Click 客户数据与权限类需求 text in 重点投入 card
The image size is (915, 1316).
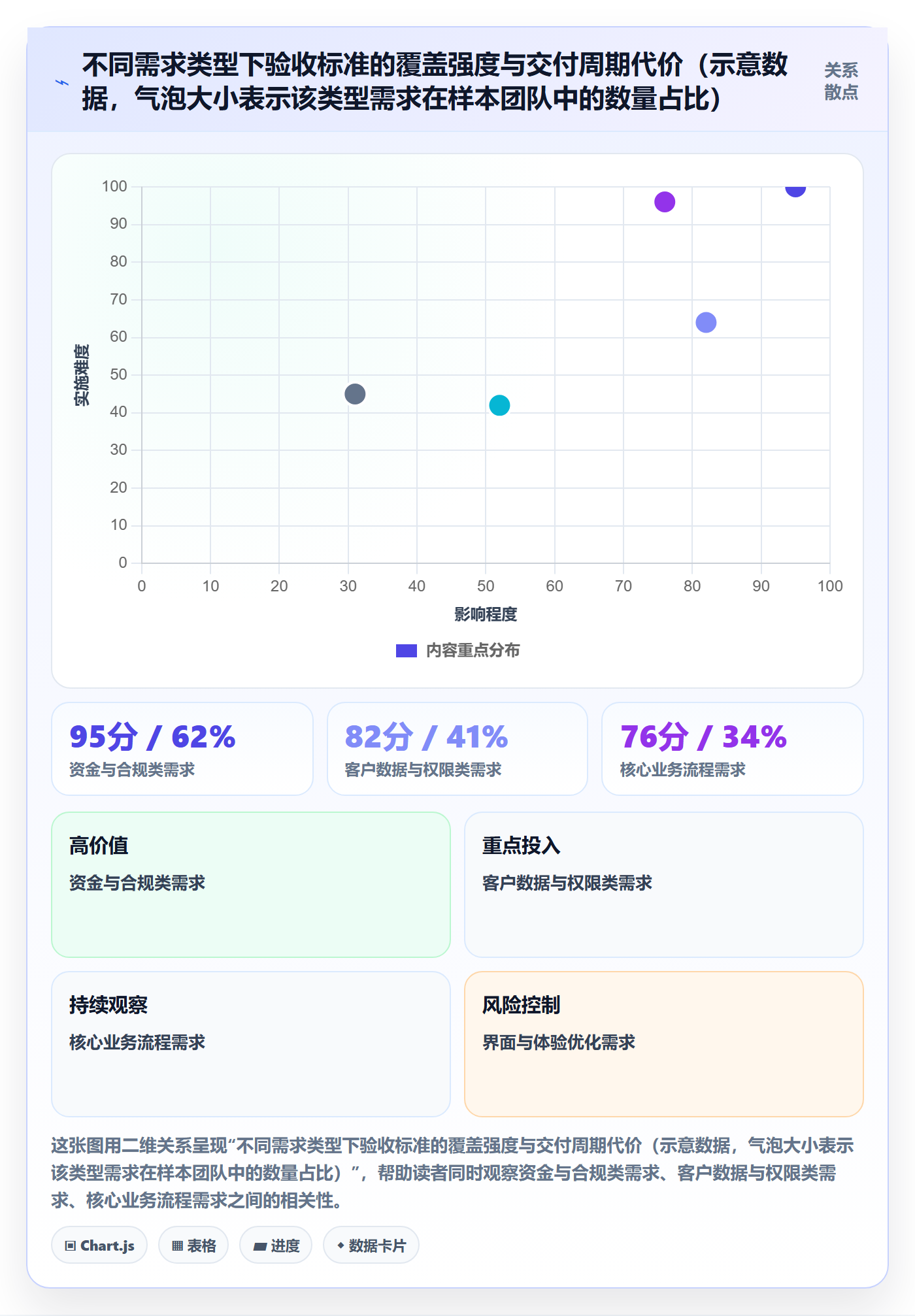tap(567, 883)
